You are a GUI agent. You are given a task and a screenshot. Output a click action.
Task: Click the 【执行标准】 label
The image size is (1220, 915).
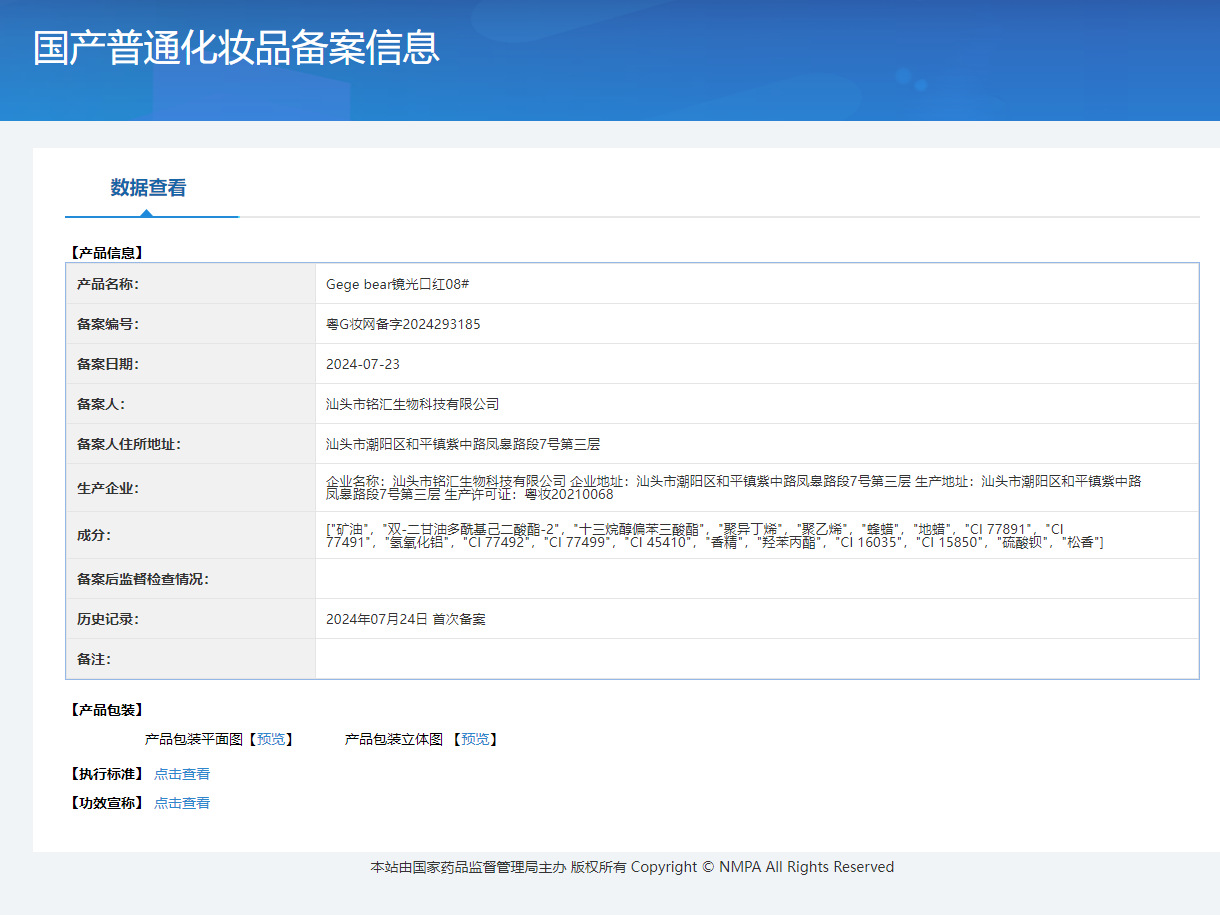[107, 774]
